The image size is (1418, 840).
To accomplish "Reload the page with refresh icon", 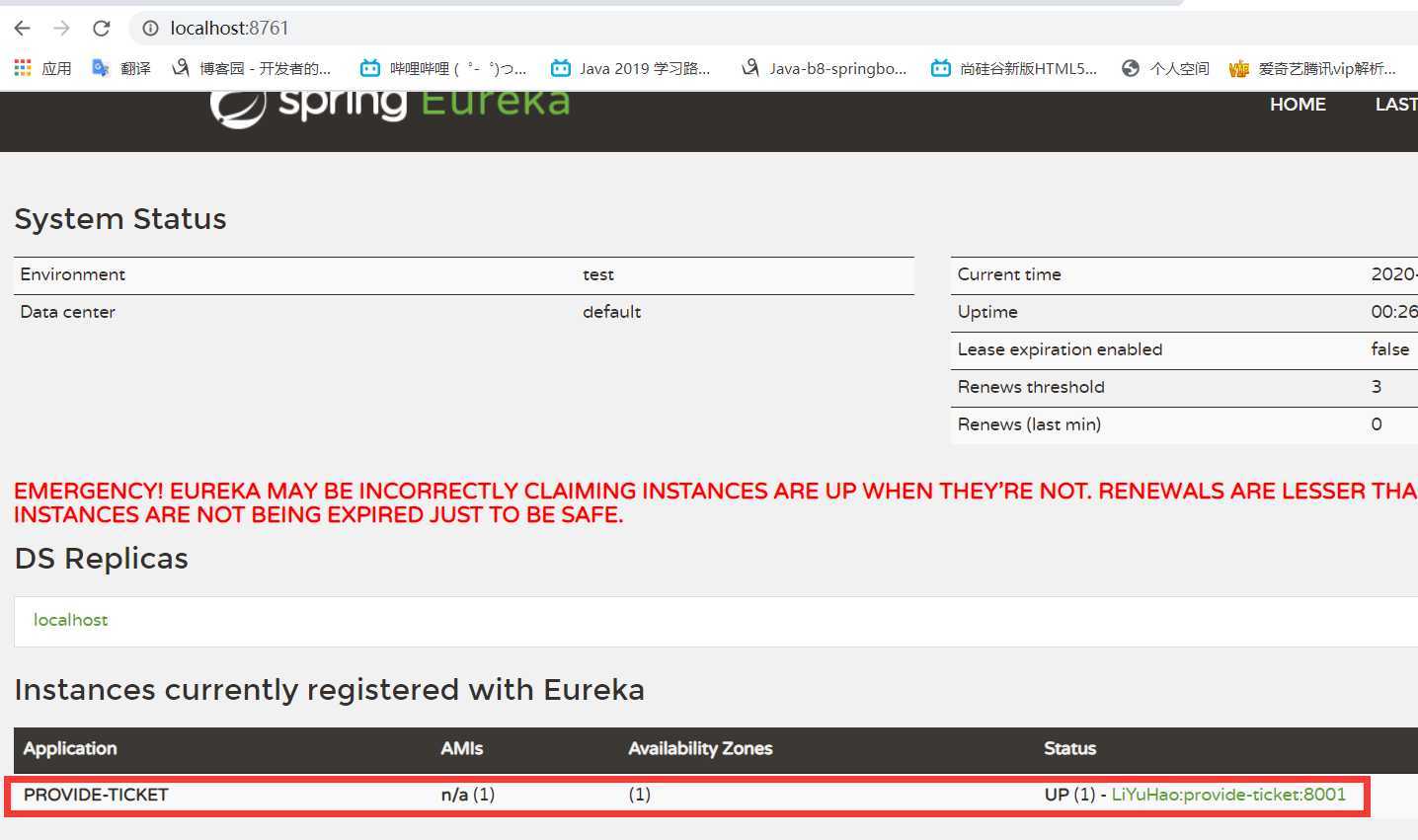I will pyautogui.click(x=101, y=28).
